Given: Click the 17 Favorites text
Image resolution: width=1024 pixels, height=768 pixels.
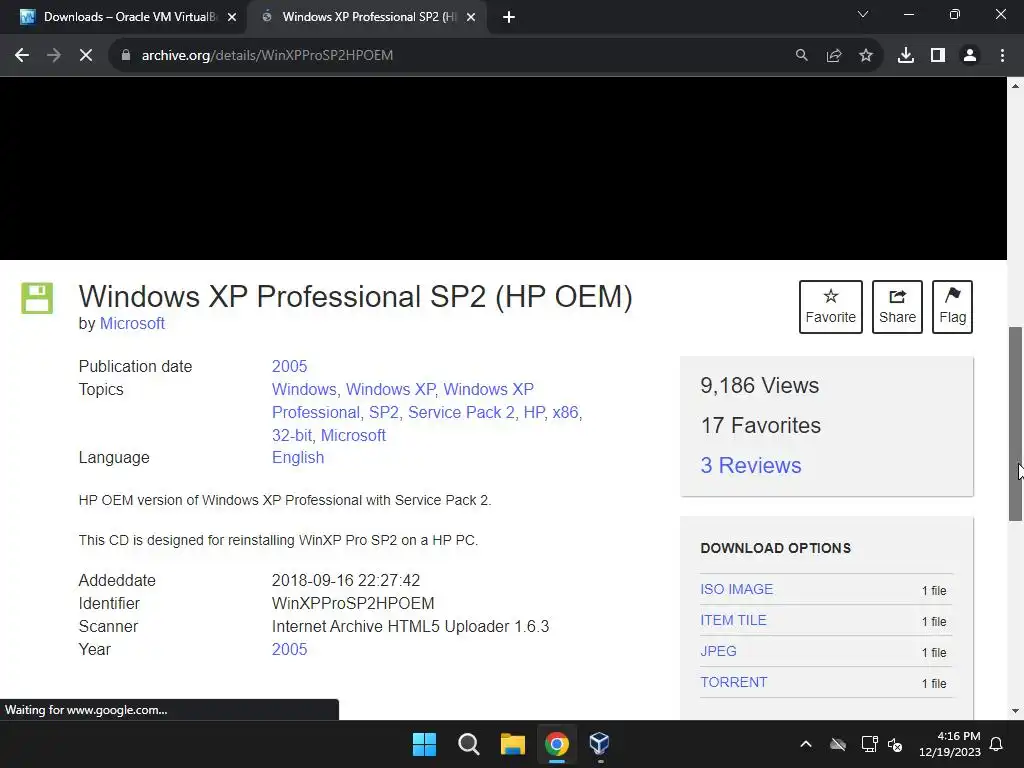Looking at the screenshot, I should click(761, 425).
